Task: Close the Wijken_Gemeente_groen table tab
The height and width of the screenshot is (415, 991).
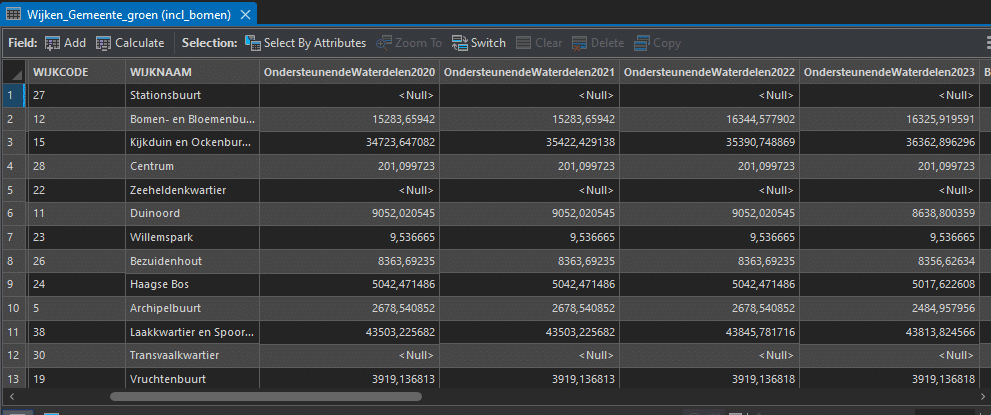Action: 245,14
